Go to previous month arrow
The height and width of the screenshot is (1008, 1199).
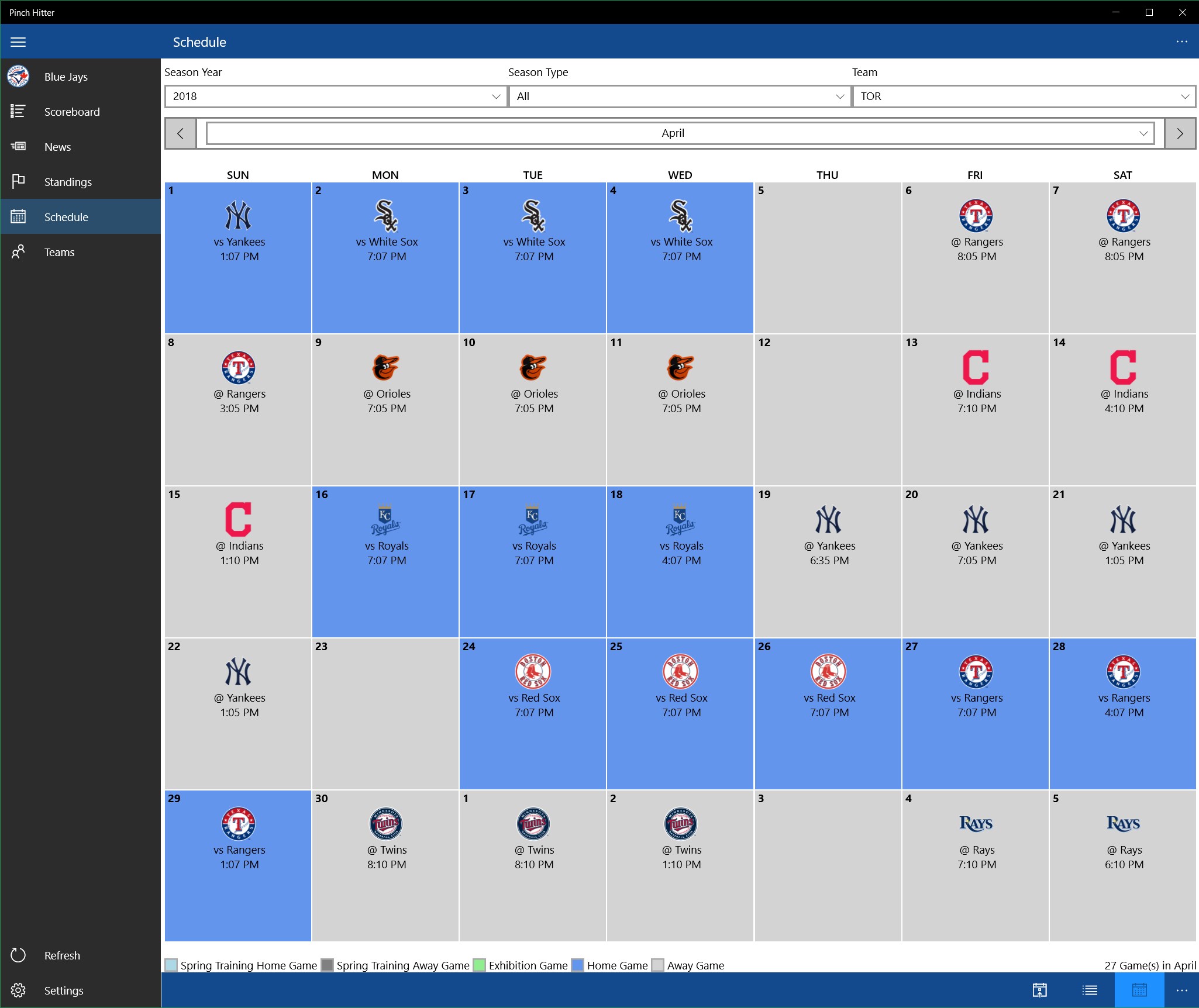pos(180,133)
